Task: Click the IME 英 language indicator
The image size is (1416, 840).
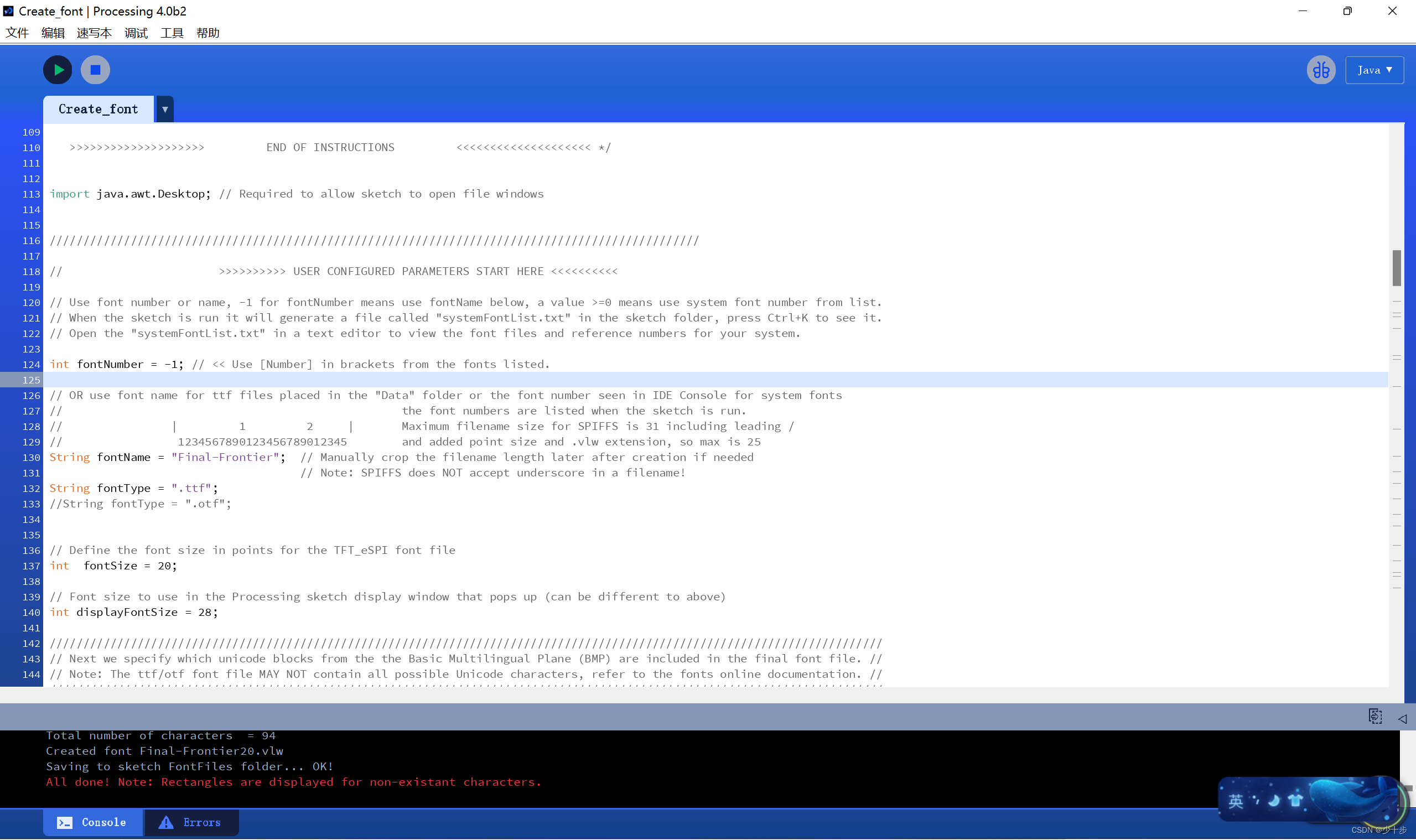Action: pos(1236,801)
